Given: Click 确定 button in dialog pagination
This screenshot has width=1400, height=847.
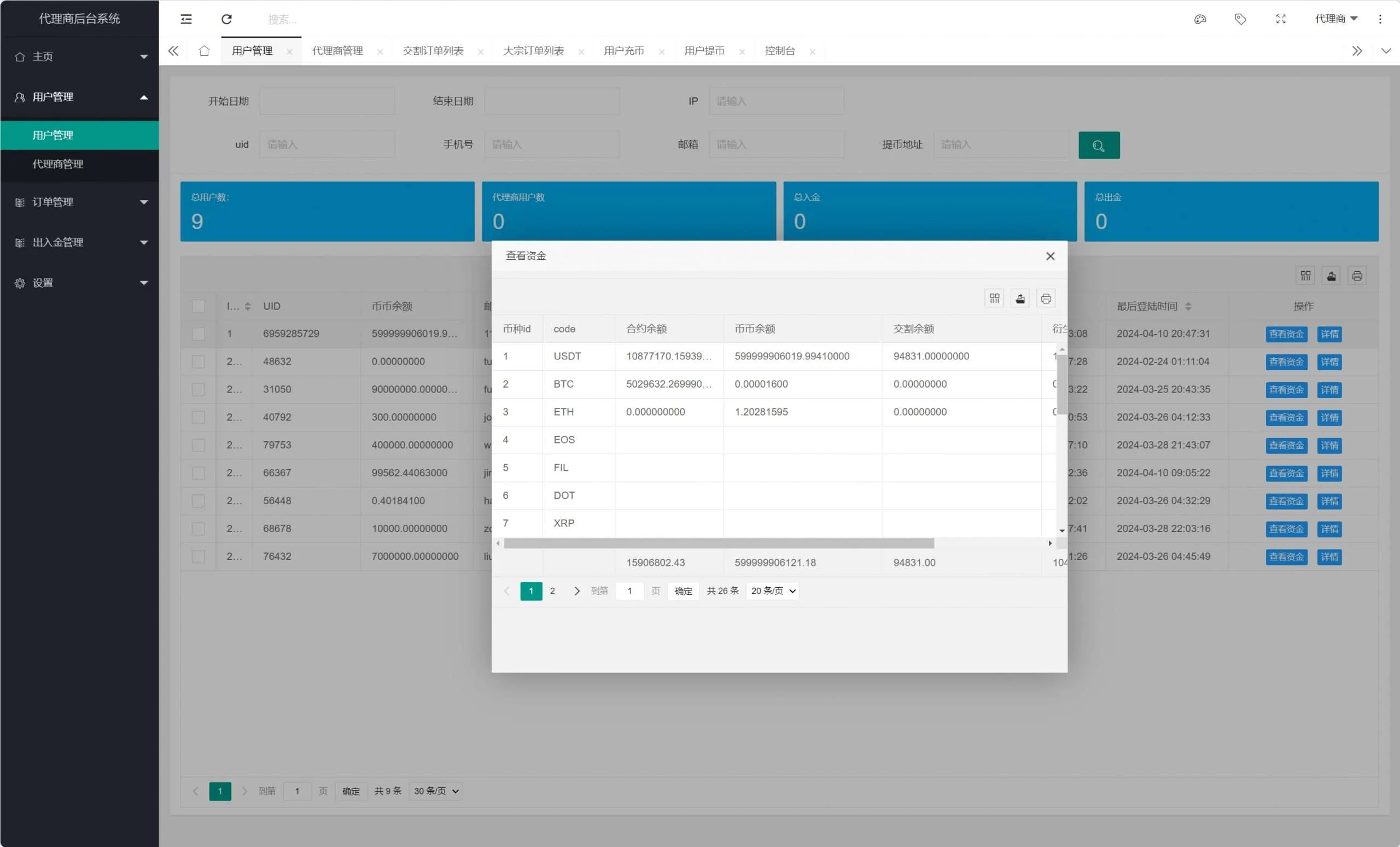Looking at the screenshot, I should pos(683,591).
